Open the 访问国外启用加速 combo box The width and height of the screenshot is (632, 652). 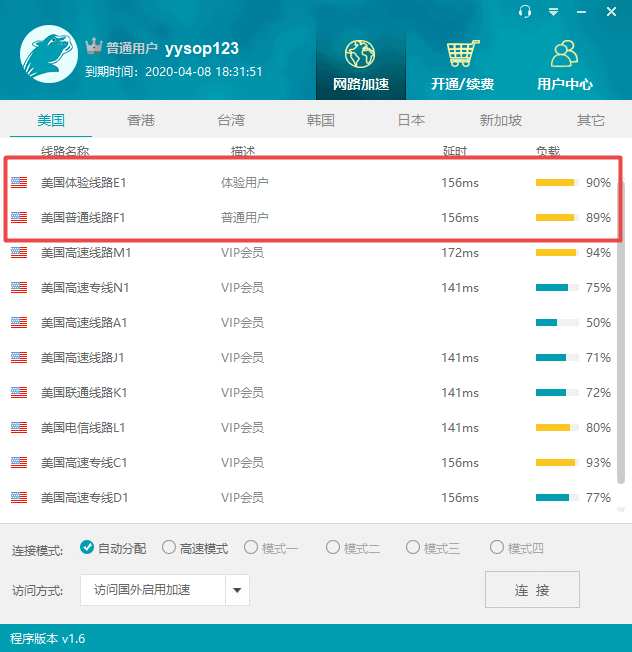point(154,590)
